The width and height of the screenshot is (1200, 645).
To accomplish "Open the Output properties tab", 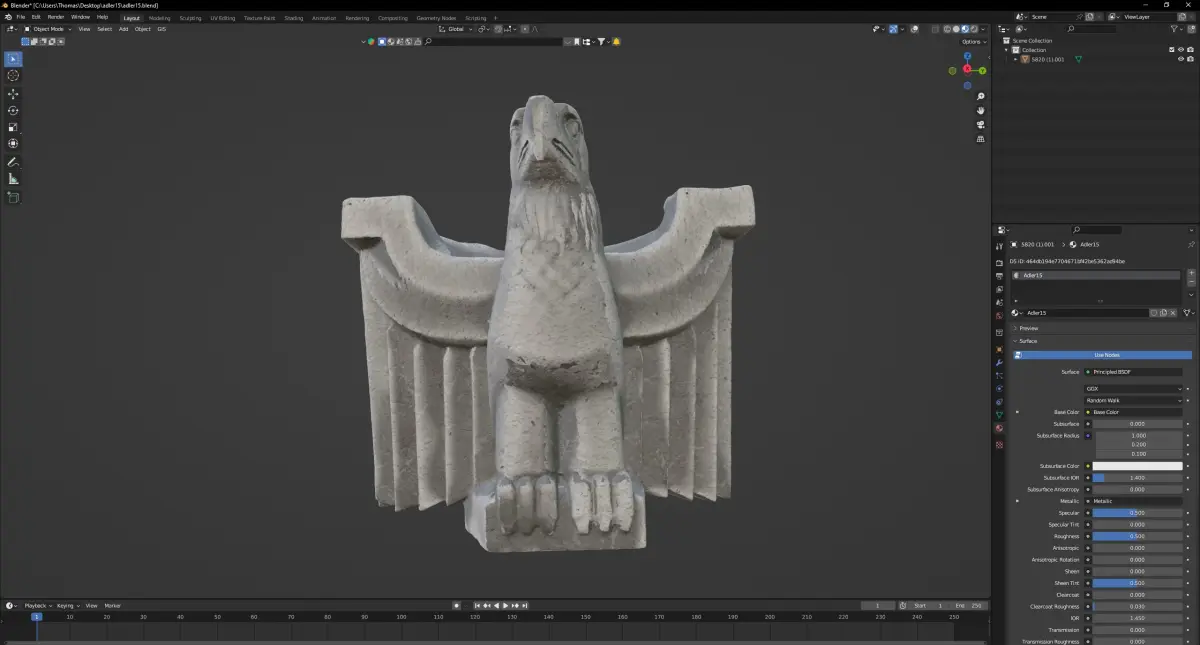I will click(x=999, y=276).
